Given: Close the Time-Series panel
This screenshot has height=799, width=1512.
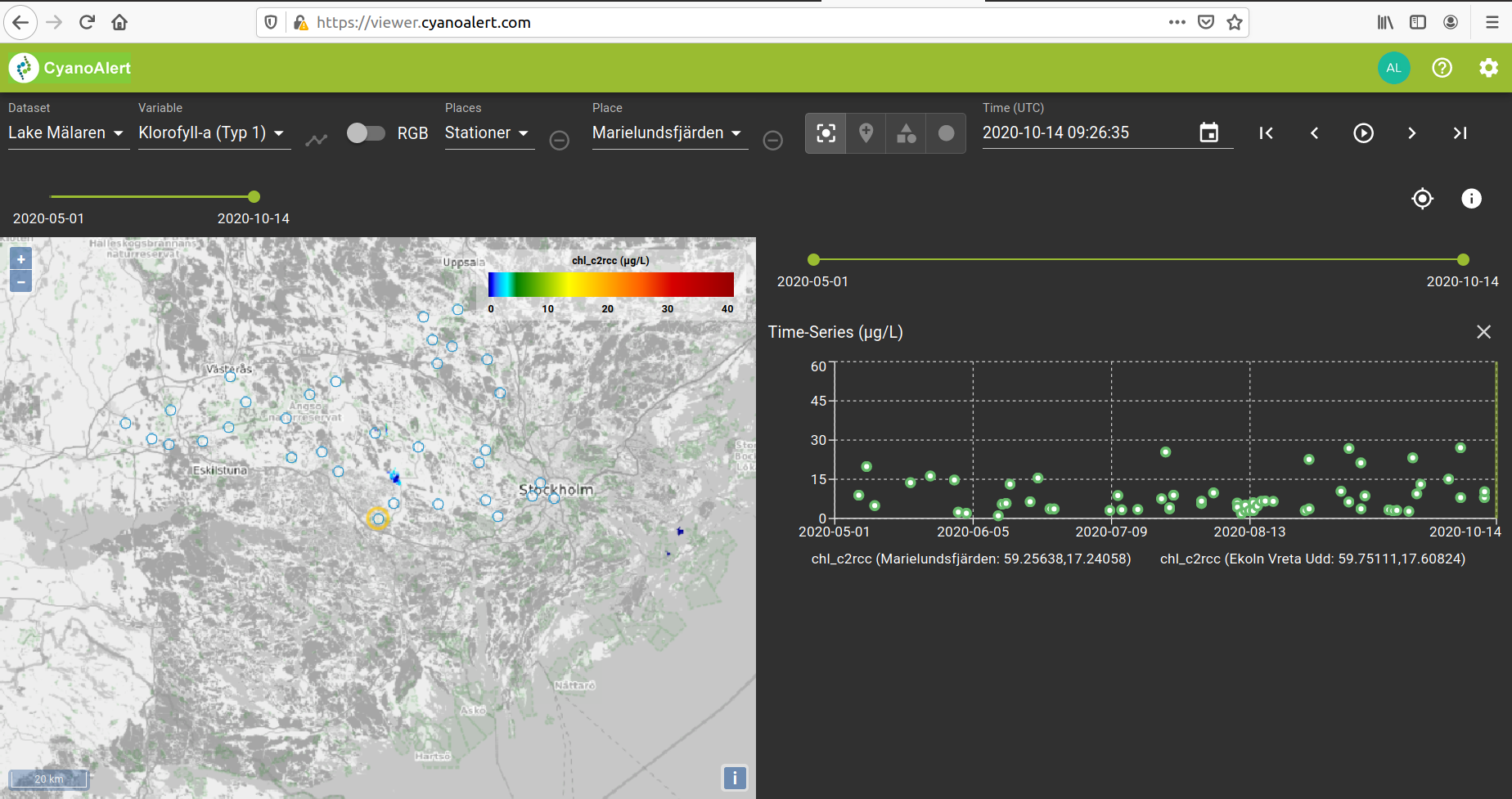Looking at the screenshot, I should click(1483, 332).
